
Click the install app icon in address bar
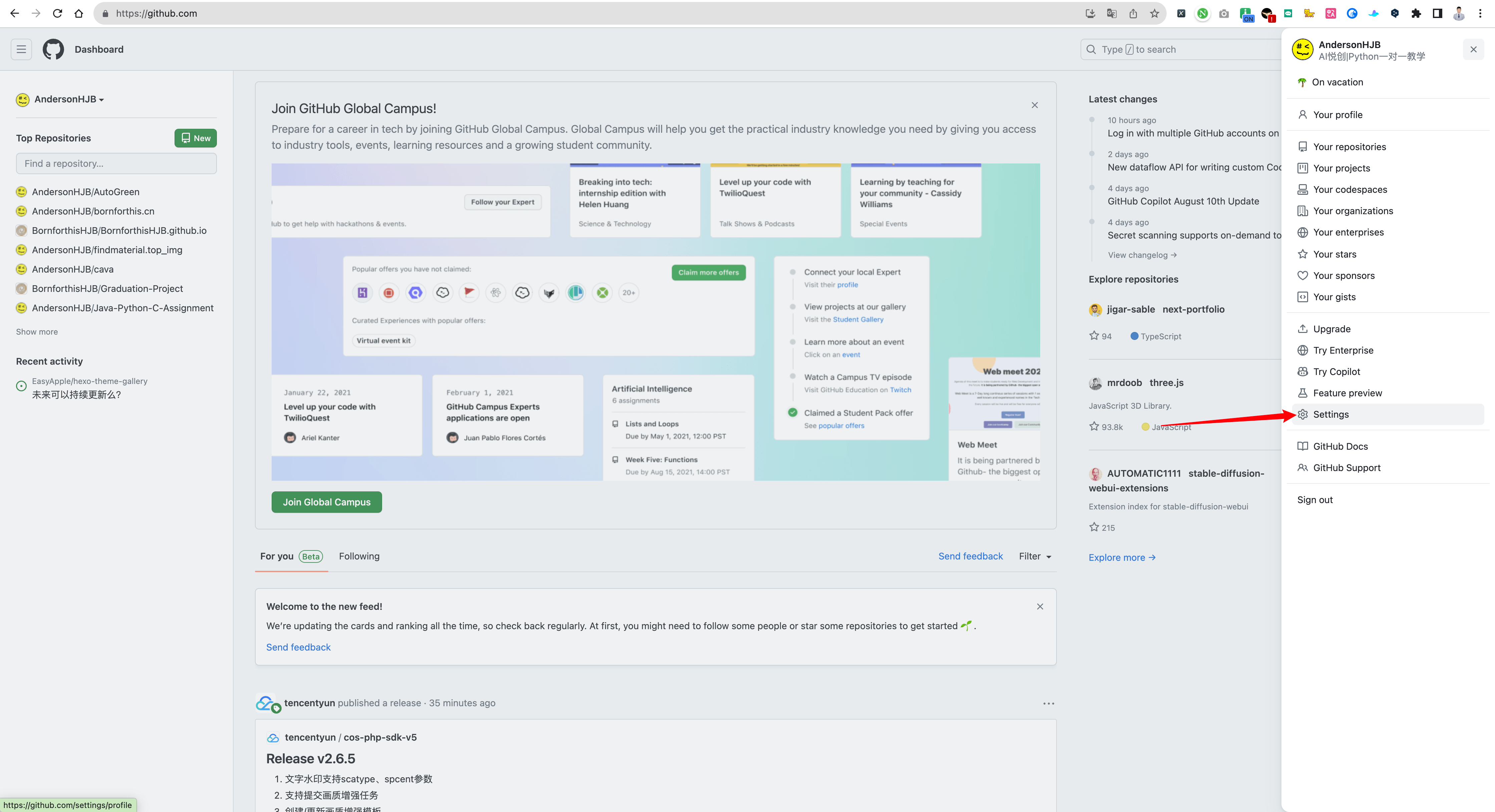(1090, 13)
